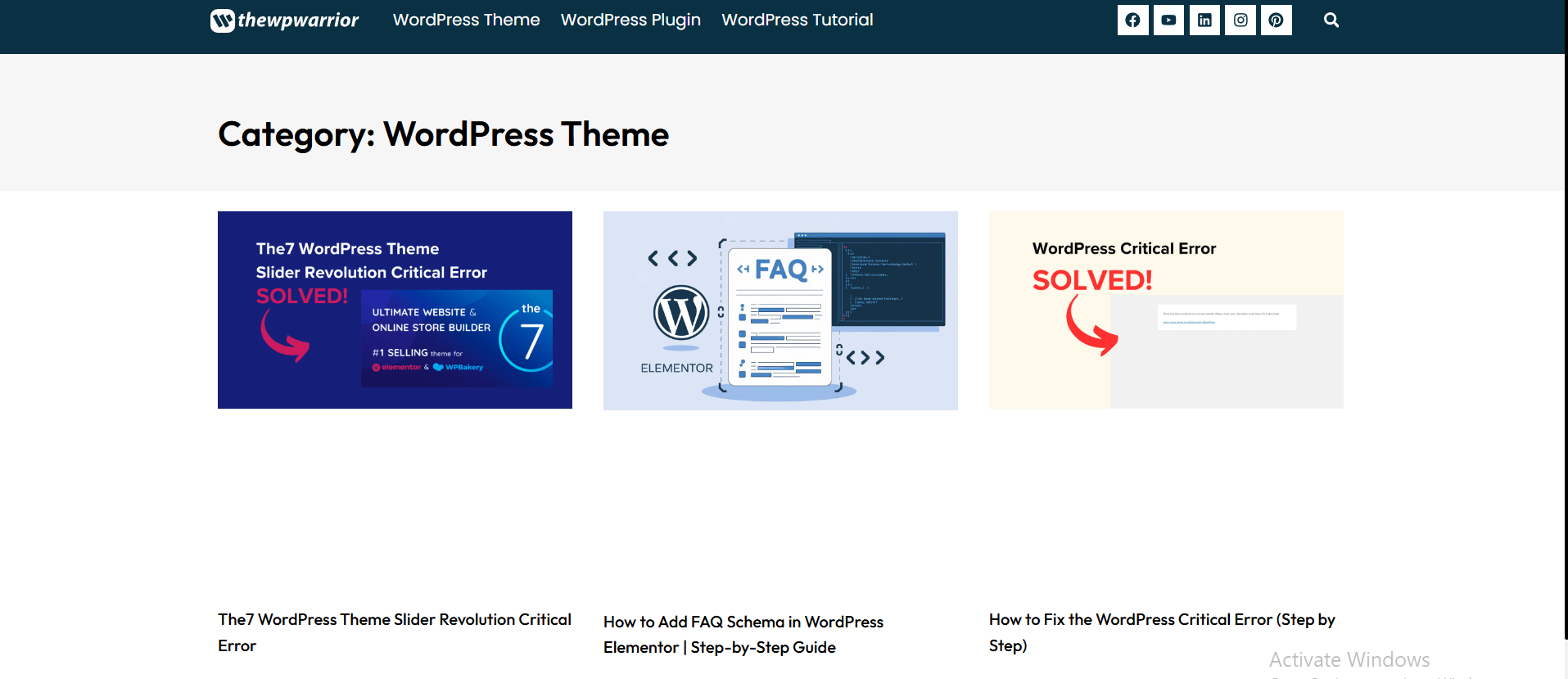1568x679 pixels.
Task: Open 'The7 WordPress Theme Slider Revolution Critical Error' post title
Action: click(395, 632)
